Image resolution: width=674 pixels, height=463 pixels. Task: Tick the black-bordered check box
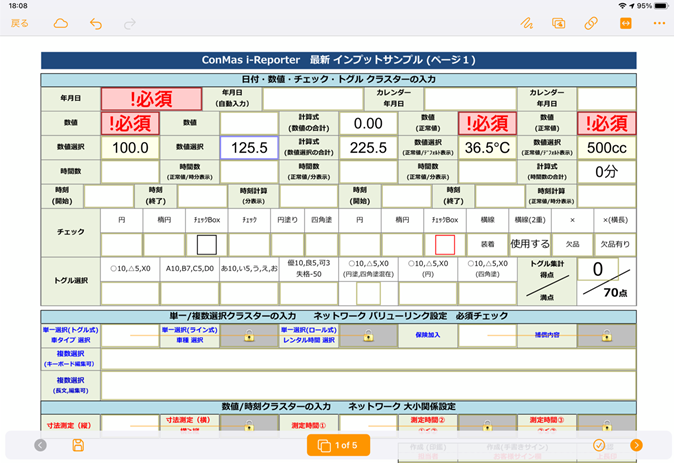(x=206, y=244)
